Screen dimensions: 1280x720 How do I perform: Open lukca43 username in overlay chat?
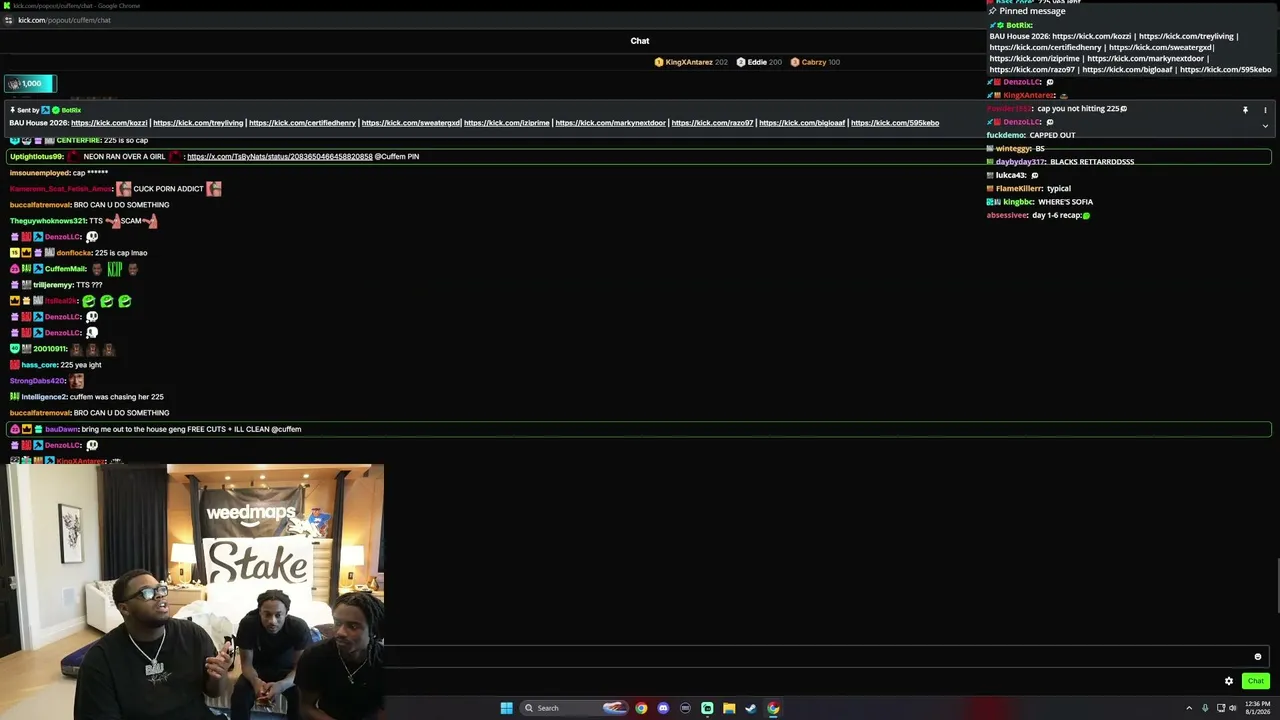pos(1011,175)
